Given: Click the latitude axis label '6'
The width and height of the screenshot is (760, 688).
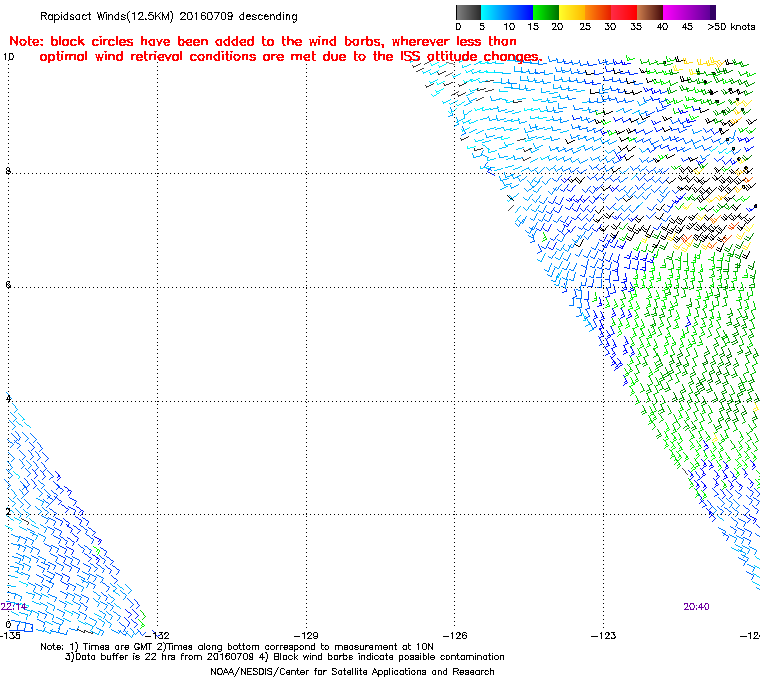Looking at the screenshot, I should click(8, 285).
